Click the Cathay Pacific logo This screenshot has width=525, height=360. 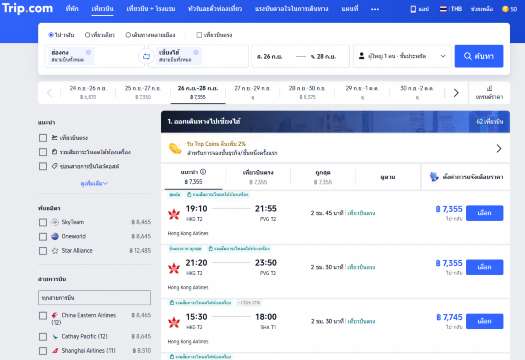click(55, 337)
